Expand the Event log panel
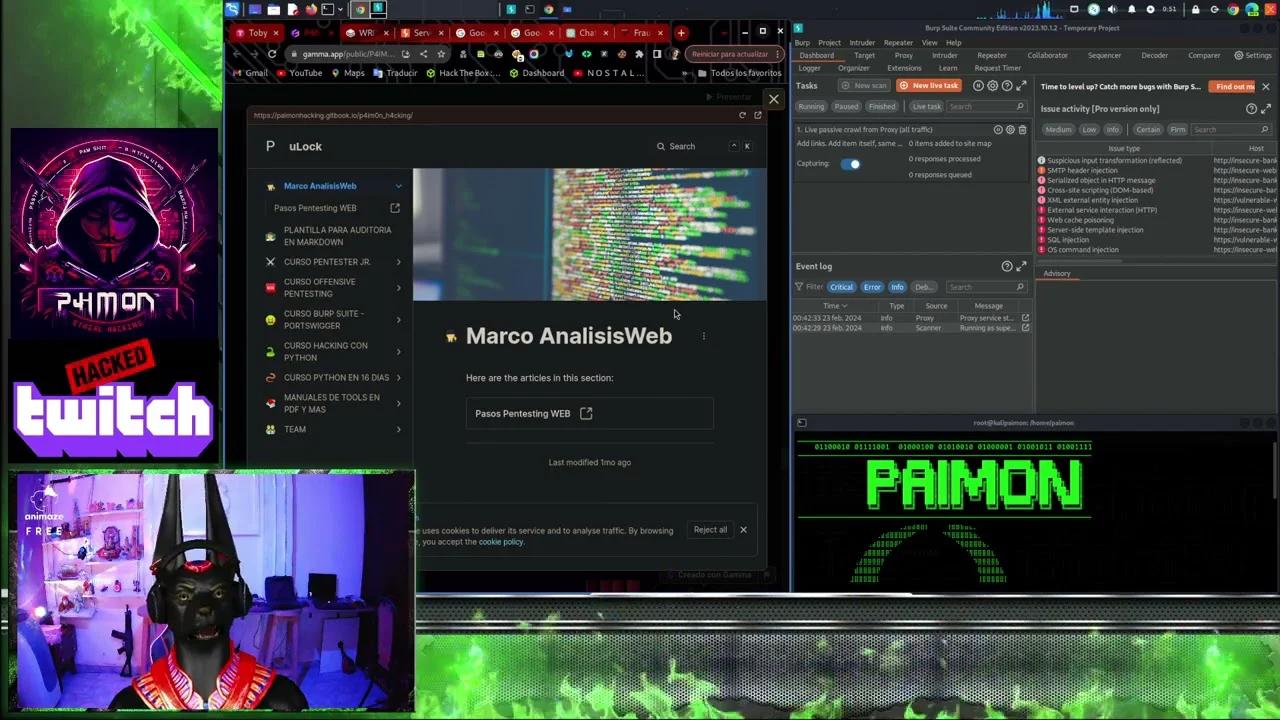1280x720 pixels. 1021,266
